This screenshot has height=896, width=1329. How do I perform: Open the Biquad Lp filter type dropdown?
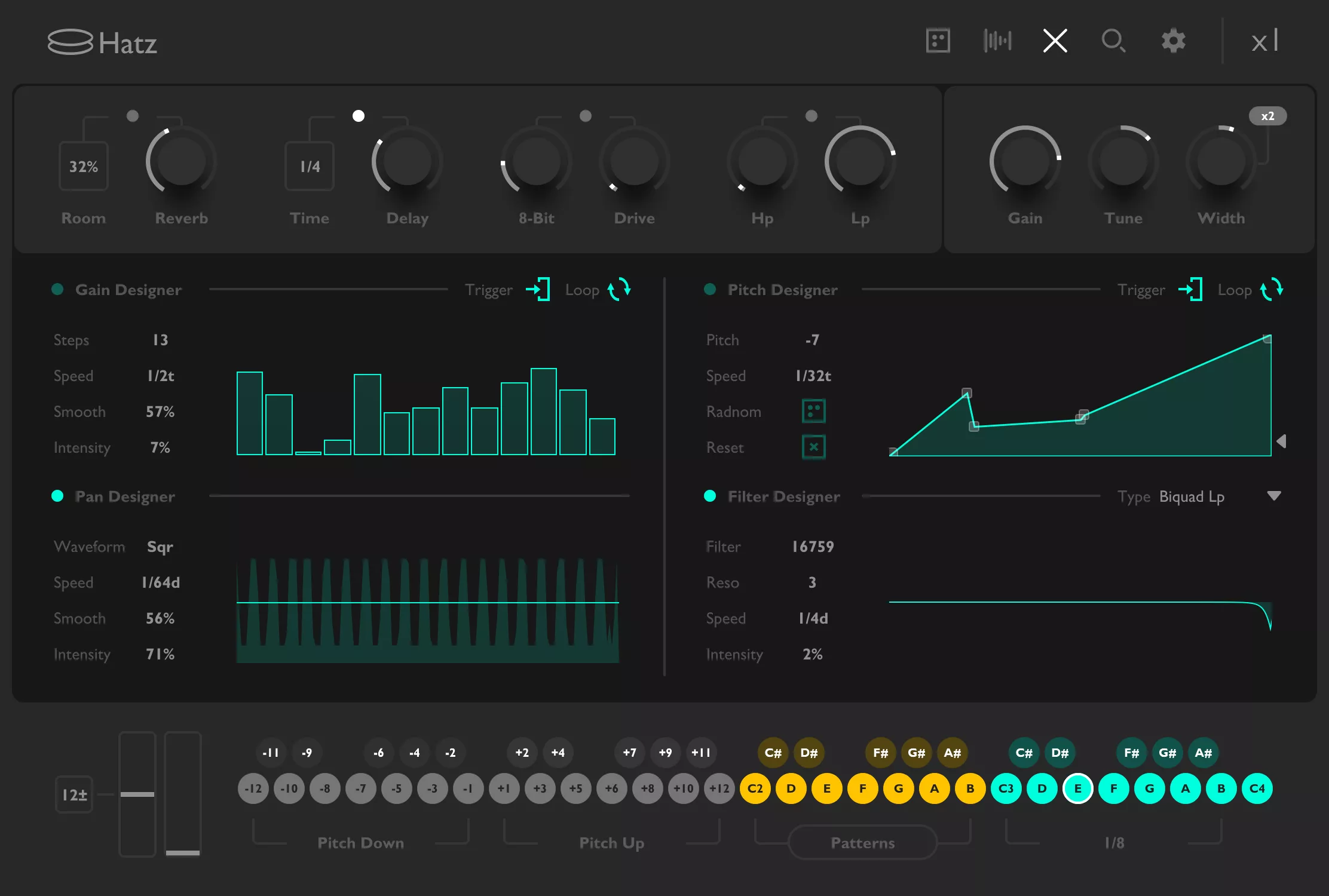pos(1275,496)
